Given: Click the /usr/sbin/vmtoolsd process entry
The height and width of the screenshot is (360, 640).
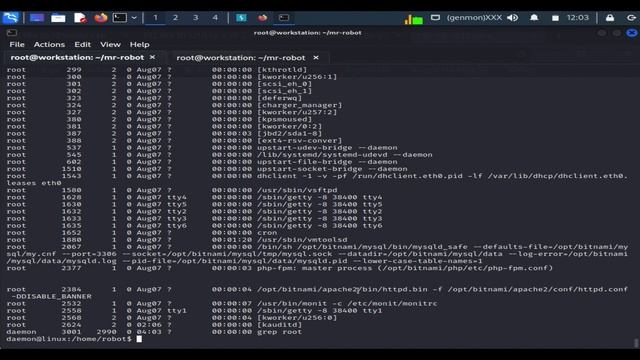Looking at the screenshot, I should 302,240.
